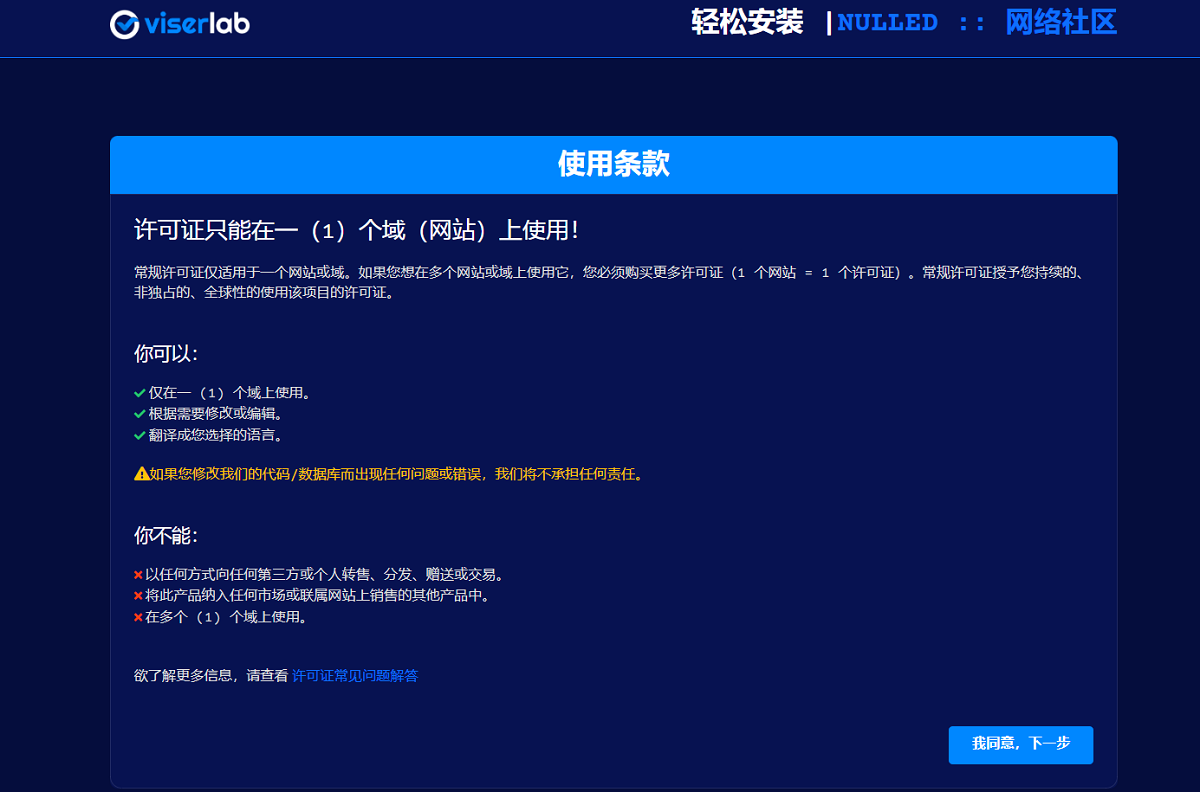Image resolution: width=1200 pixels, height=792 pixels.
Task: Click green check beside 翻译成您选择的语言
Action: 140,435
